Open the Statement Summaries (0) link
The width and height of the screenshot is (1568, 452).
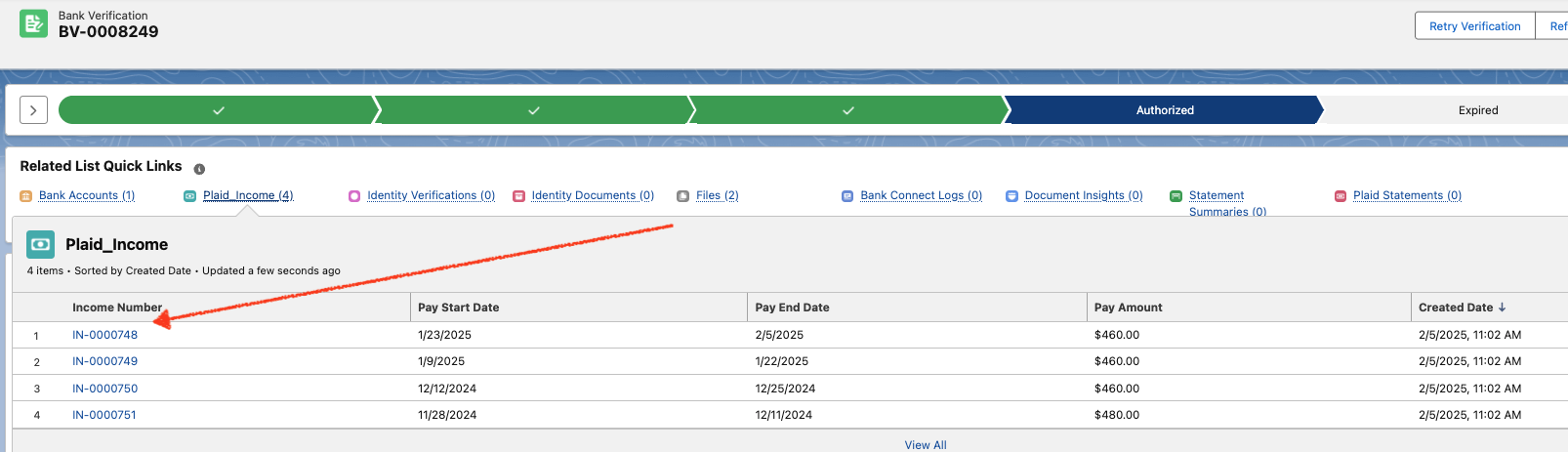[x=1227, y=203]
